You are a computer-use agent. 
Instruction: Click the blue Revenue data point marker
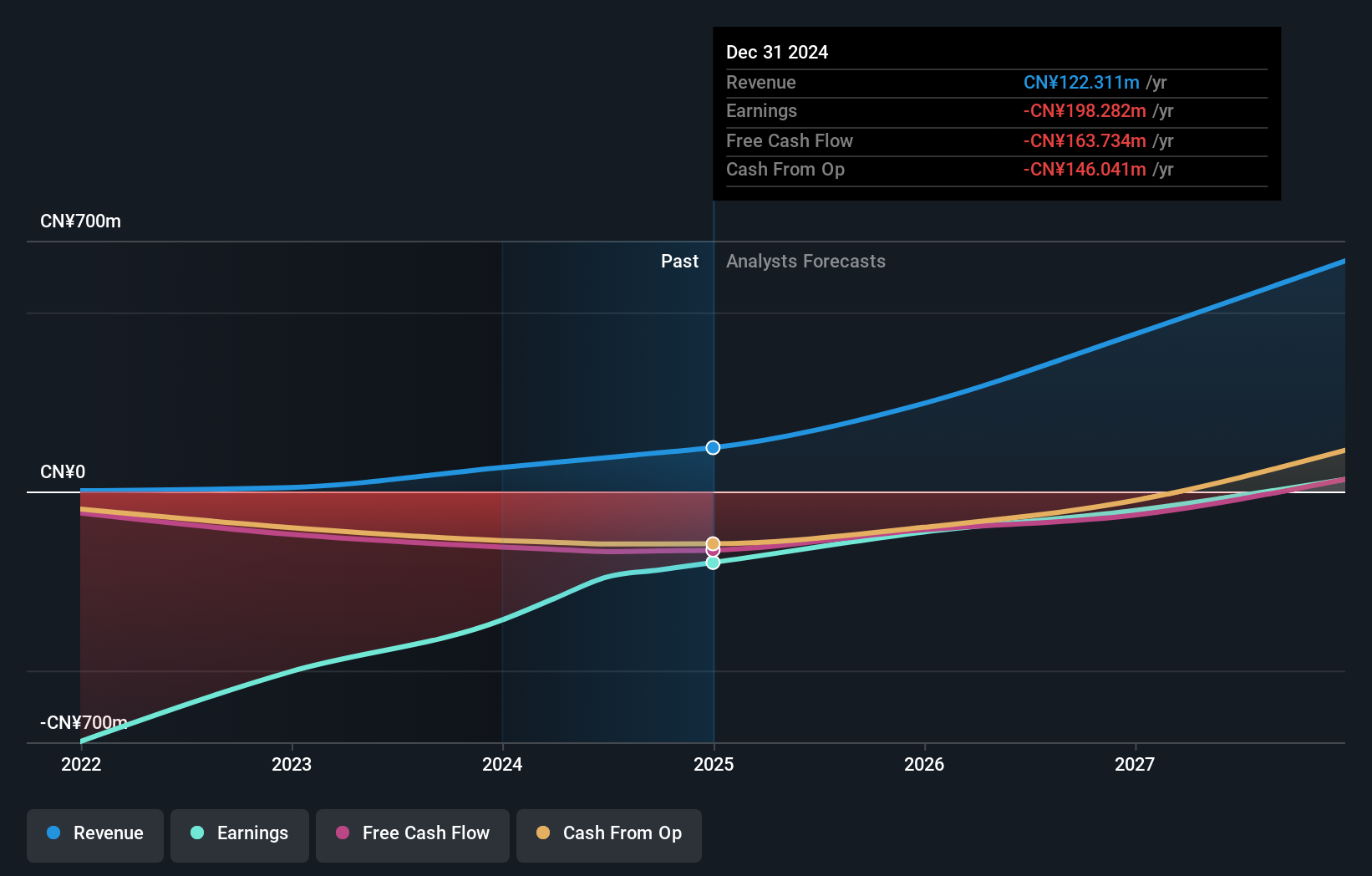[713, 448]
